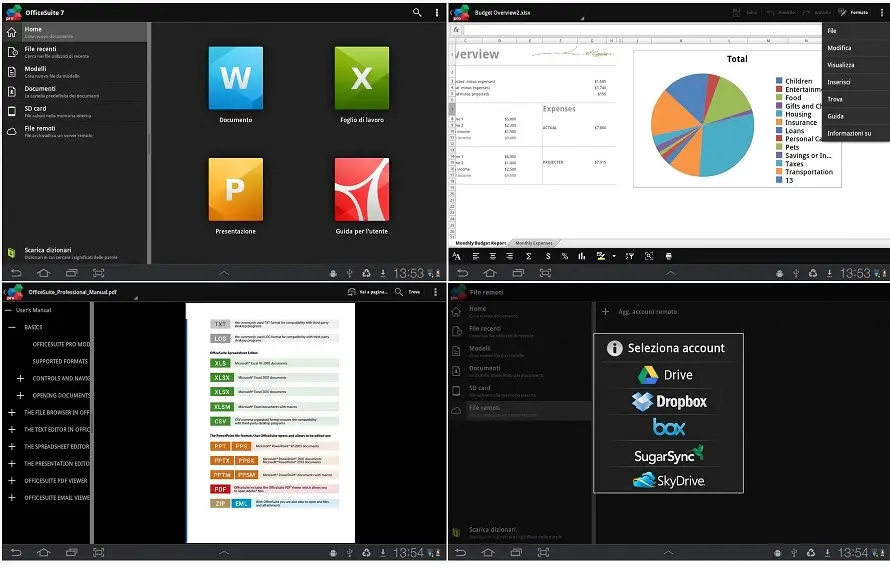
Task: Expand OPENING DOCUMENTS outline node
Action: tap(20, 396)
